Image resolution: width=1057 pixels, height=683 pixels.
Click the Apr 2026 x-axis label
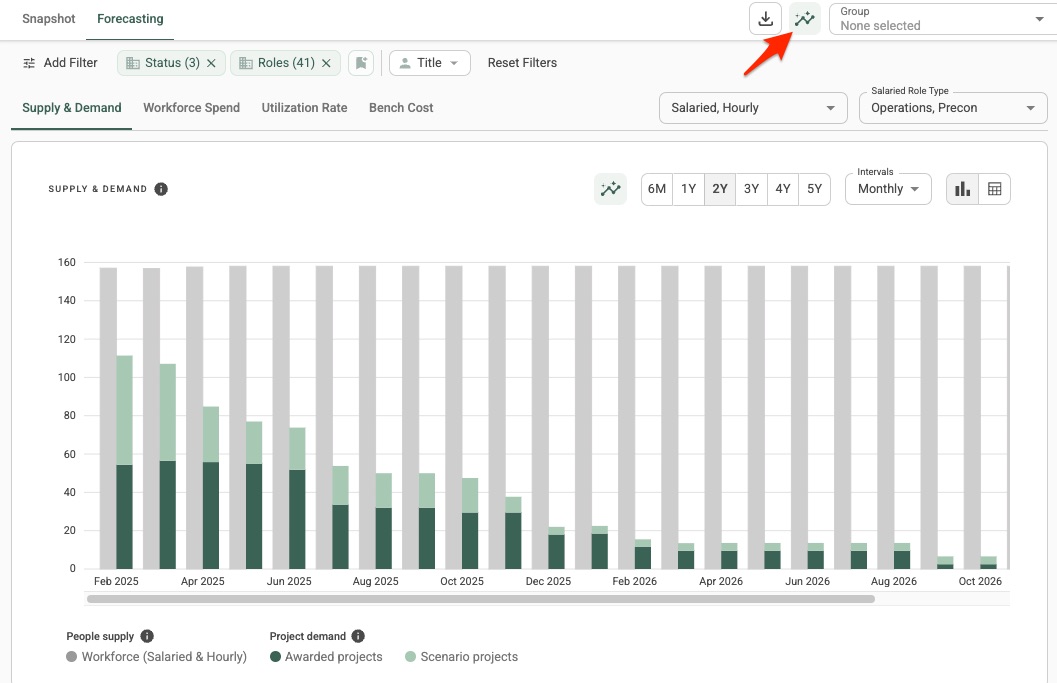tap(721, 581)
